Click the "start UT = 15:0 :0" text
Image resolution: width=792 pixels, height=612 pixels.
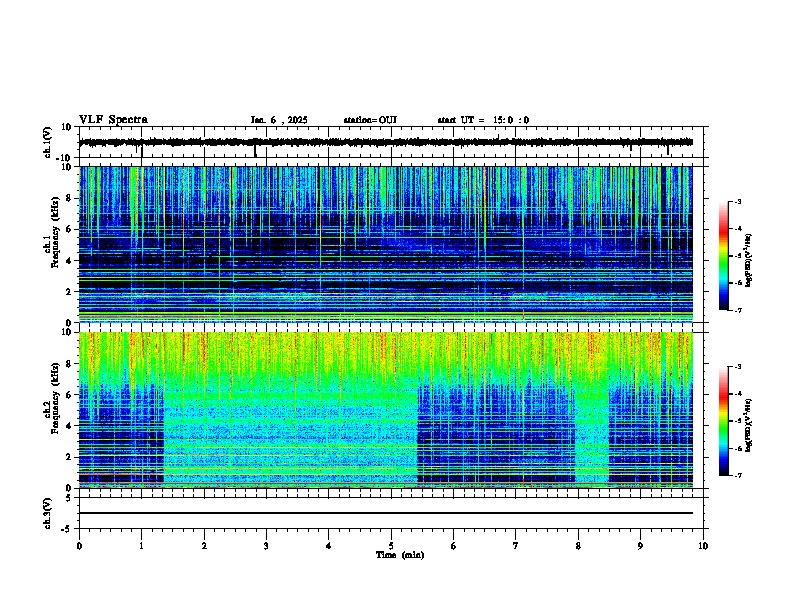point(483,120)
